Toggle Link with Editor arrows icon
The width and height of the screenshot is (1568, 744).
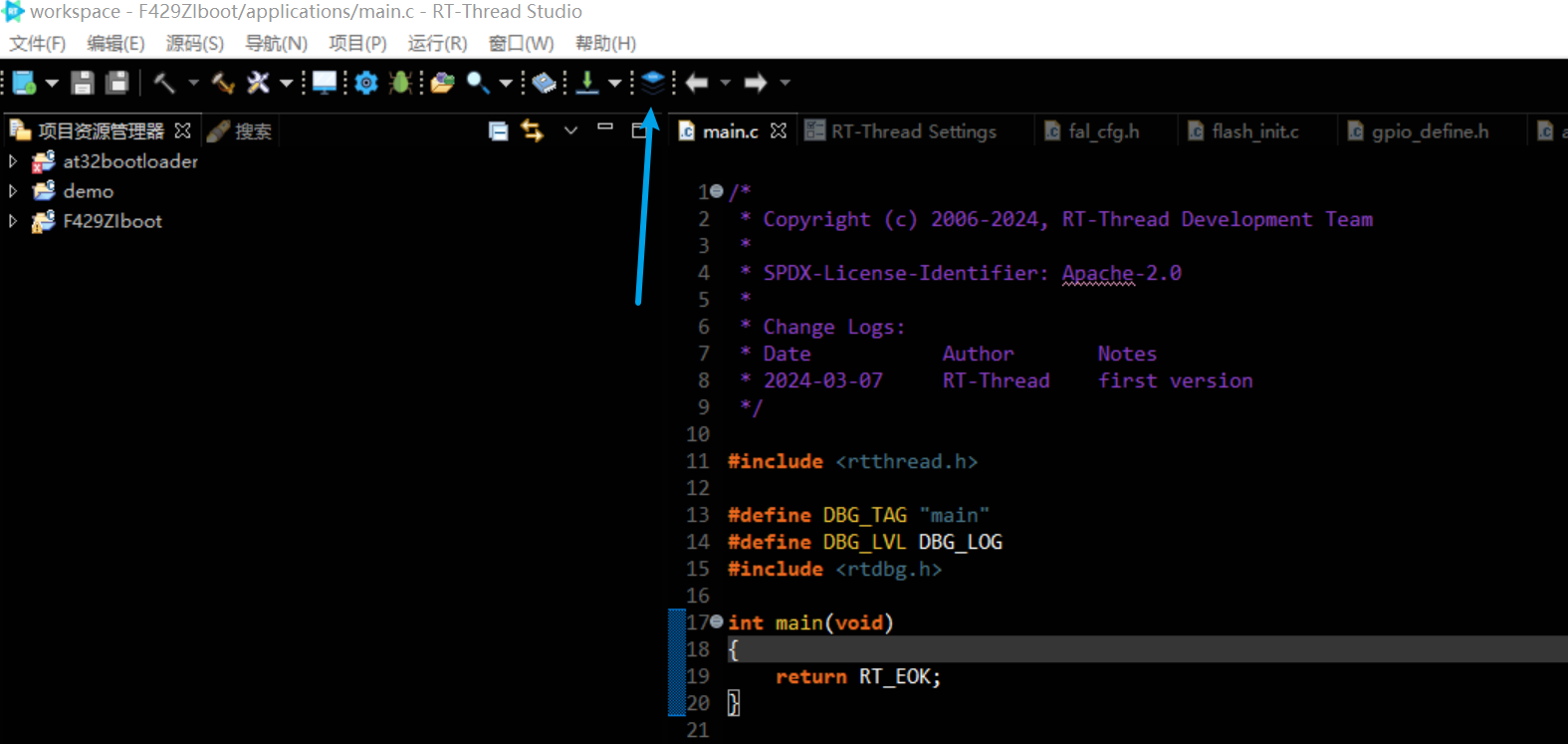(533, 130)
